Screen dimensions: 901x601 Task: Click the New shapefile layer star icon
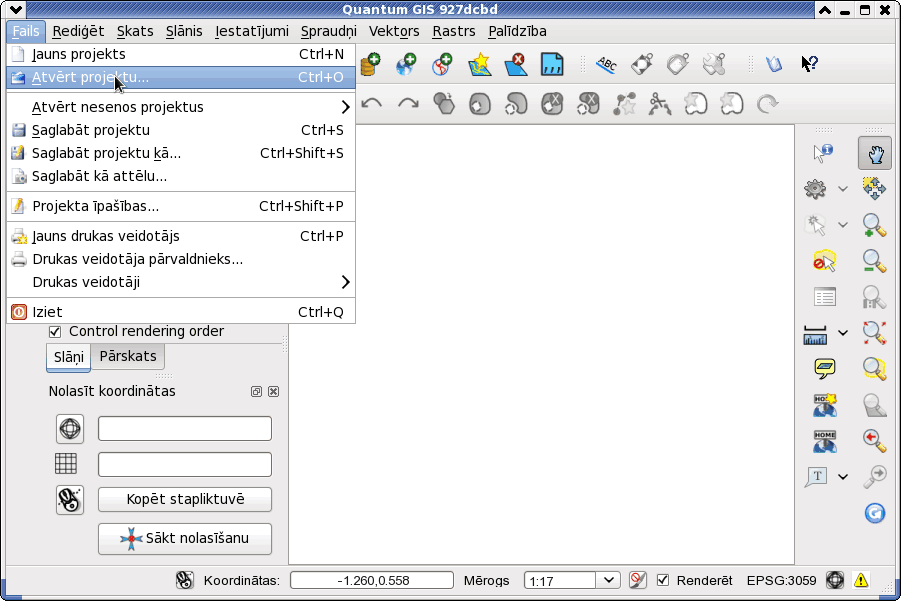pos(480,64)
